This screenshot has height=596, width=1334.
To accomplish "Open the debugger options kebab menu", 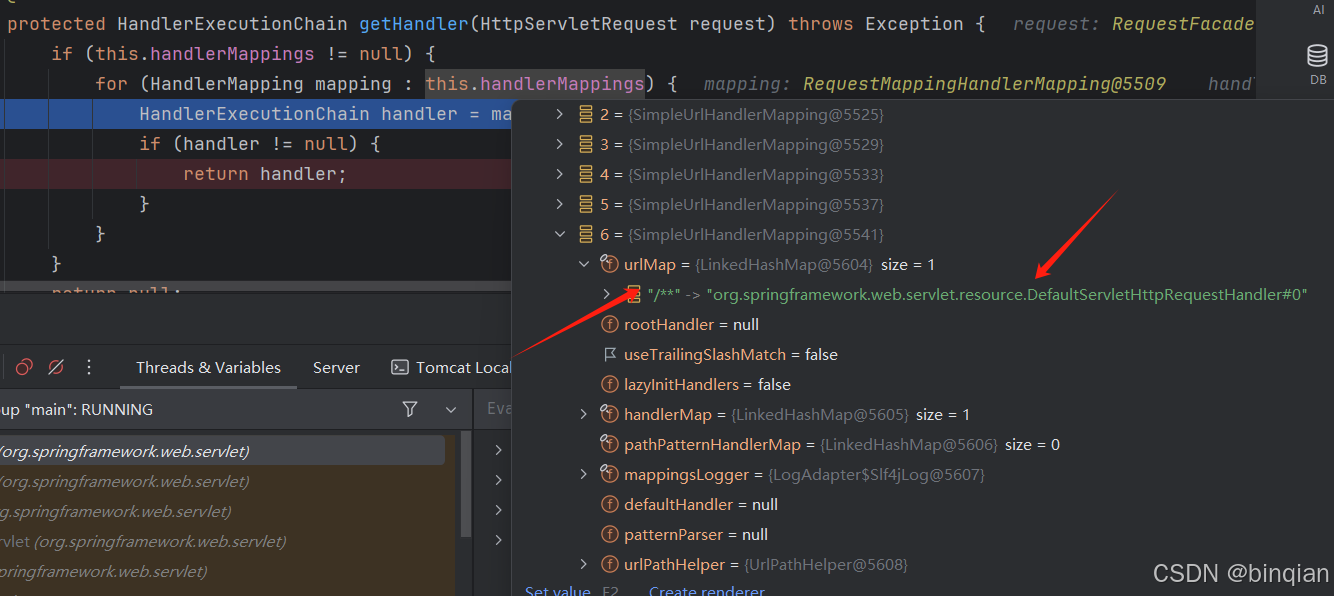I will pos(88,368).
